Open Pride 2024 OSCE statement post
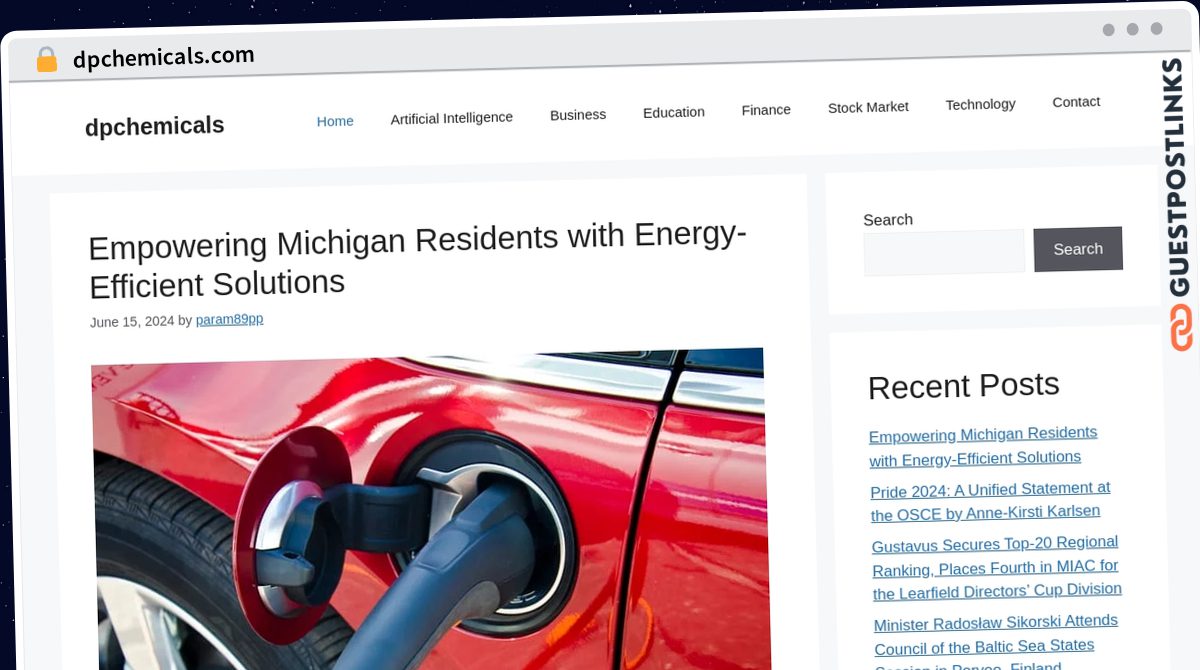 tap(991, 501)
